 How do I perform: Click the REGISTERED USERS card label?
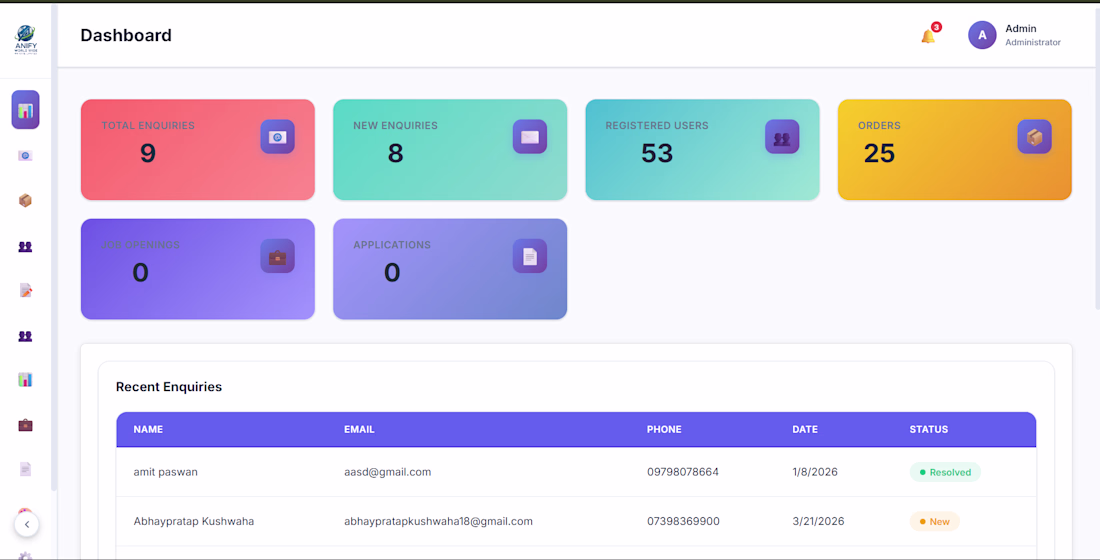coord(657,126)
